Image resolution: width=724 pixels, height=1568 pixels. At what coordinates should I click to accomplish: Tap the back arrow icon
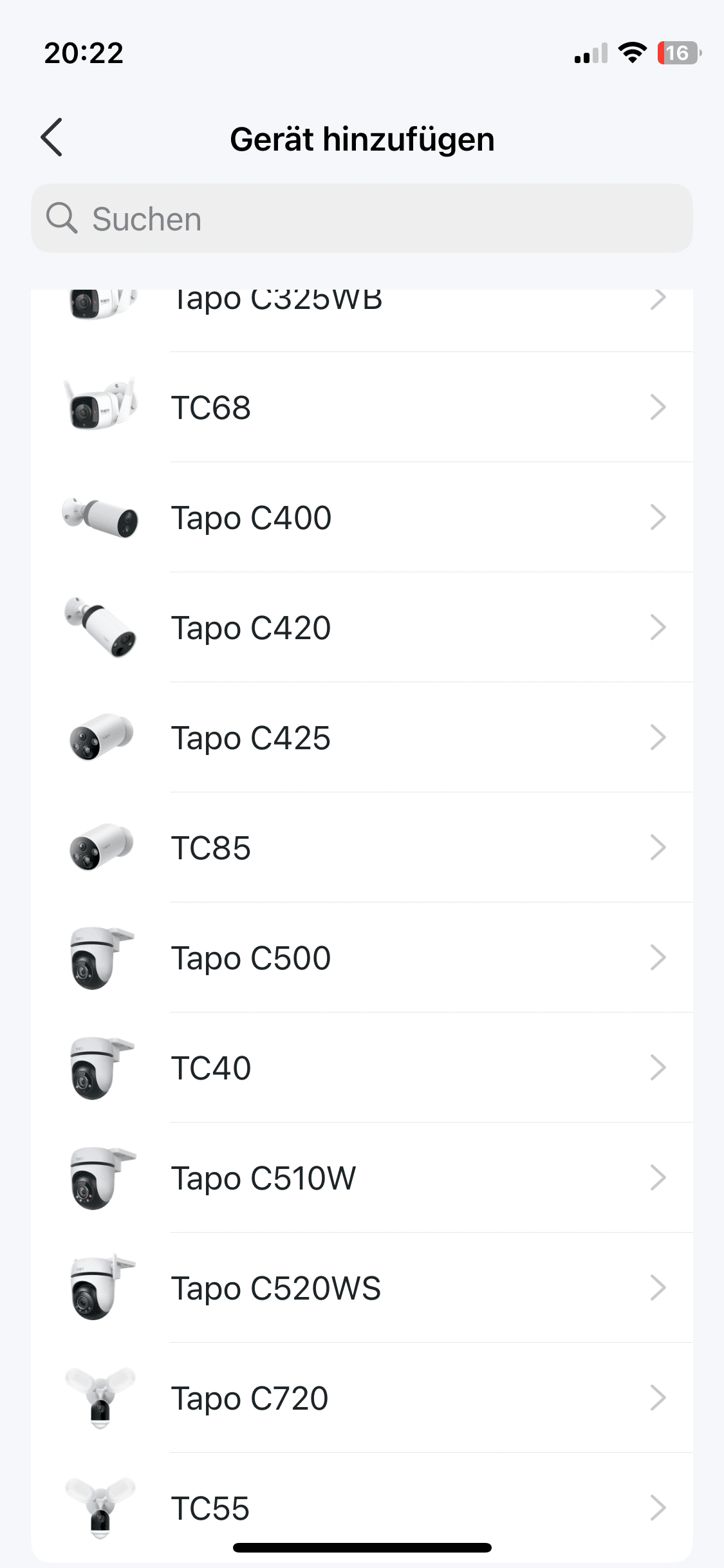[51, 137]
